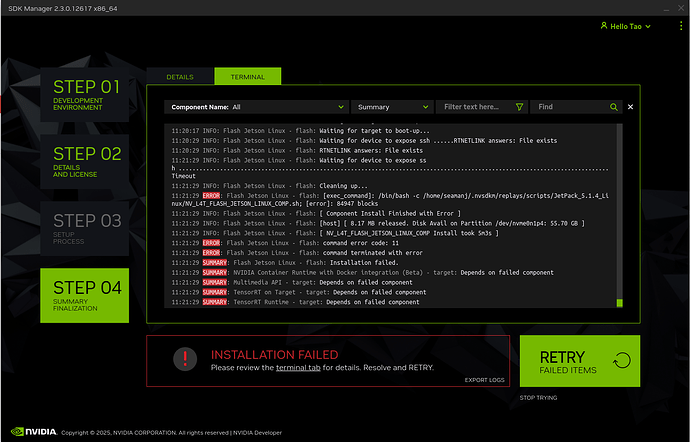The width and height of the screenshot is (690, 442).
Task: Close the terminal search bar with X
Action: pyautogui.click(x=630, y=107)
